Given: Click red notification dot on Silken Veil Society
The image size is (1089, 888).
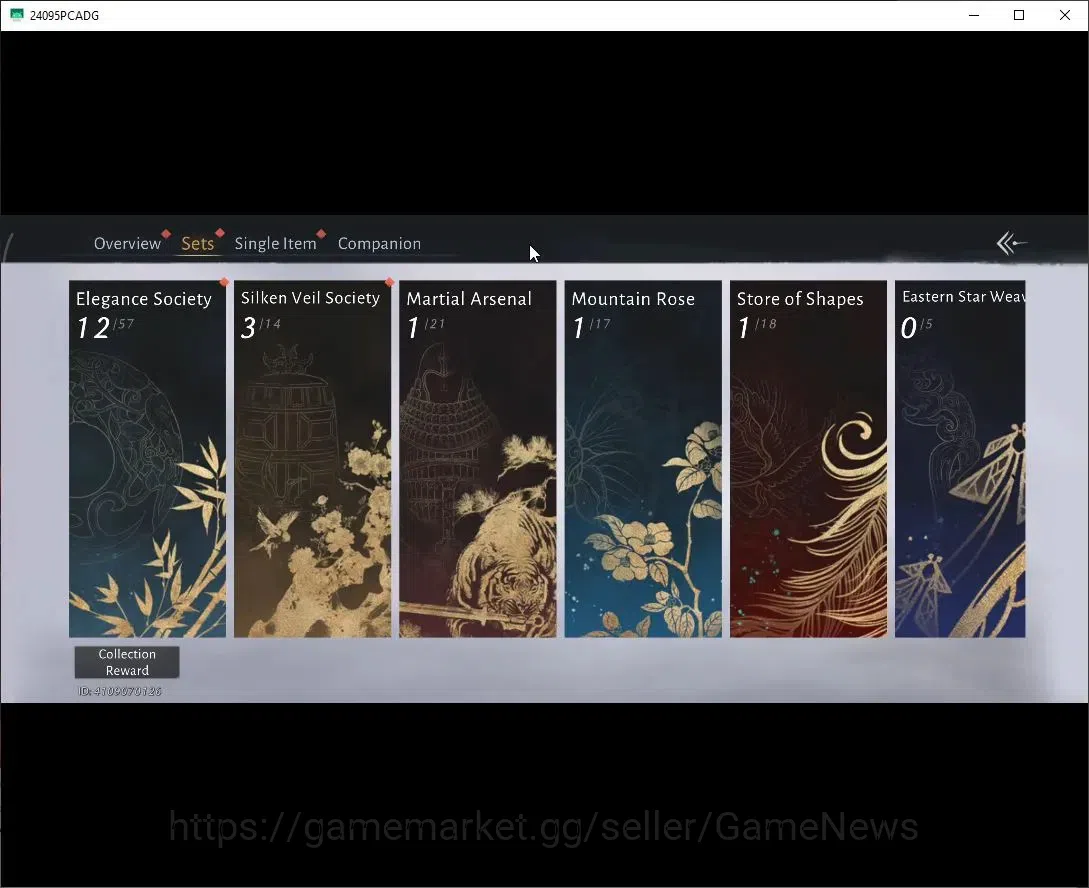Looking at the screenshot, I should click(x=389, y=282).
